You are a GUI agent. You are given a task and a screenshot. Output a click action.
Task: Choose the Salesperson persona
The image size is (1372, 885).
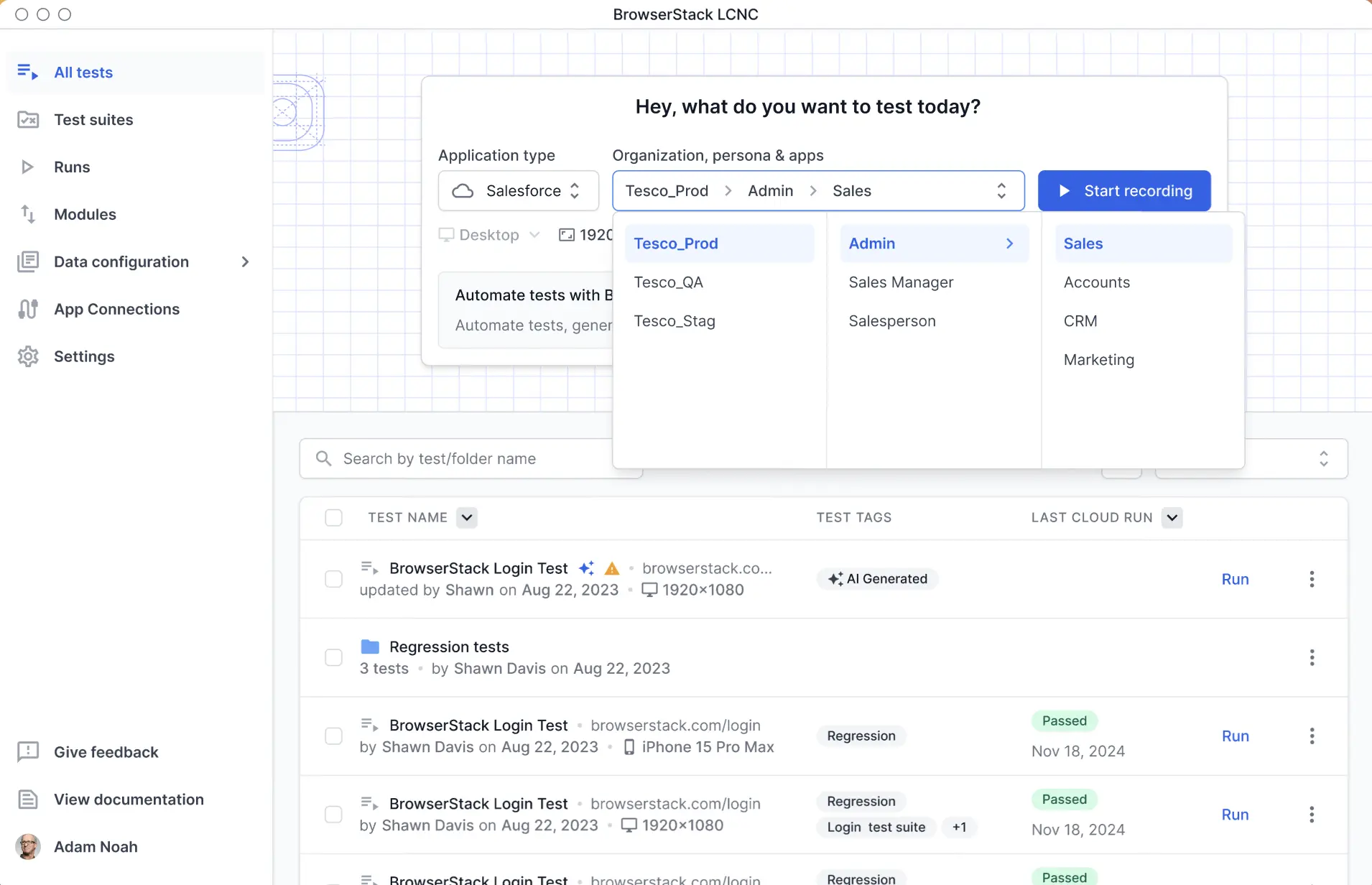(x=934, y=321)
